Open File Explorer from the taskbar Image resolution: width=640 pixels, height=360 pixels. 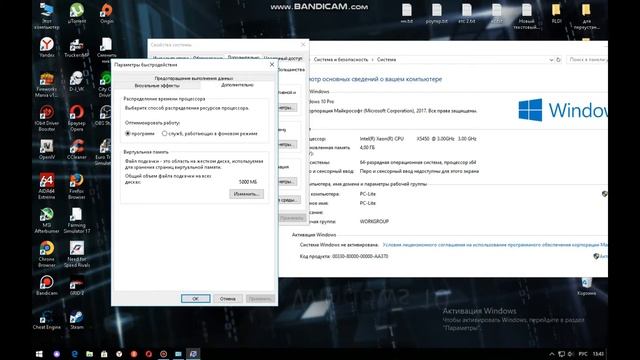(x=89, y=354)
